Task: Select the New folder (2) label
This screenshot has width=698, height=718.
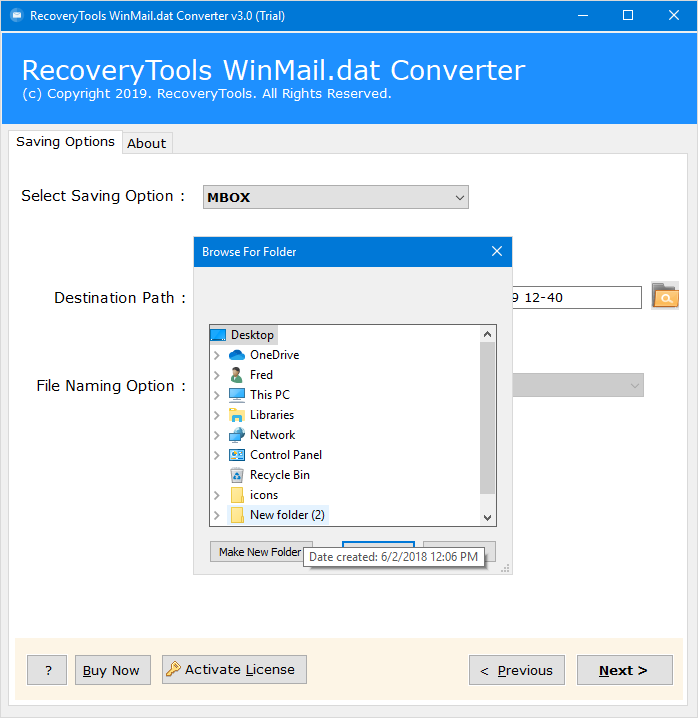Action: (287, 515)
